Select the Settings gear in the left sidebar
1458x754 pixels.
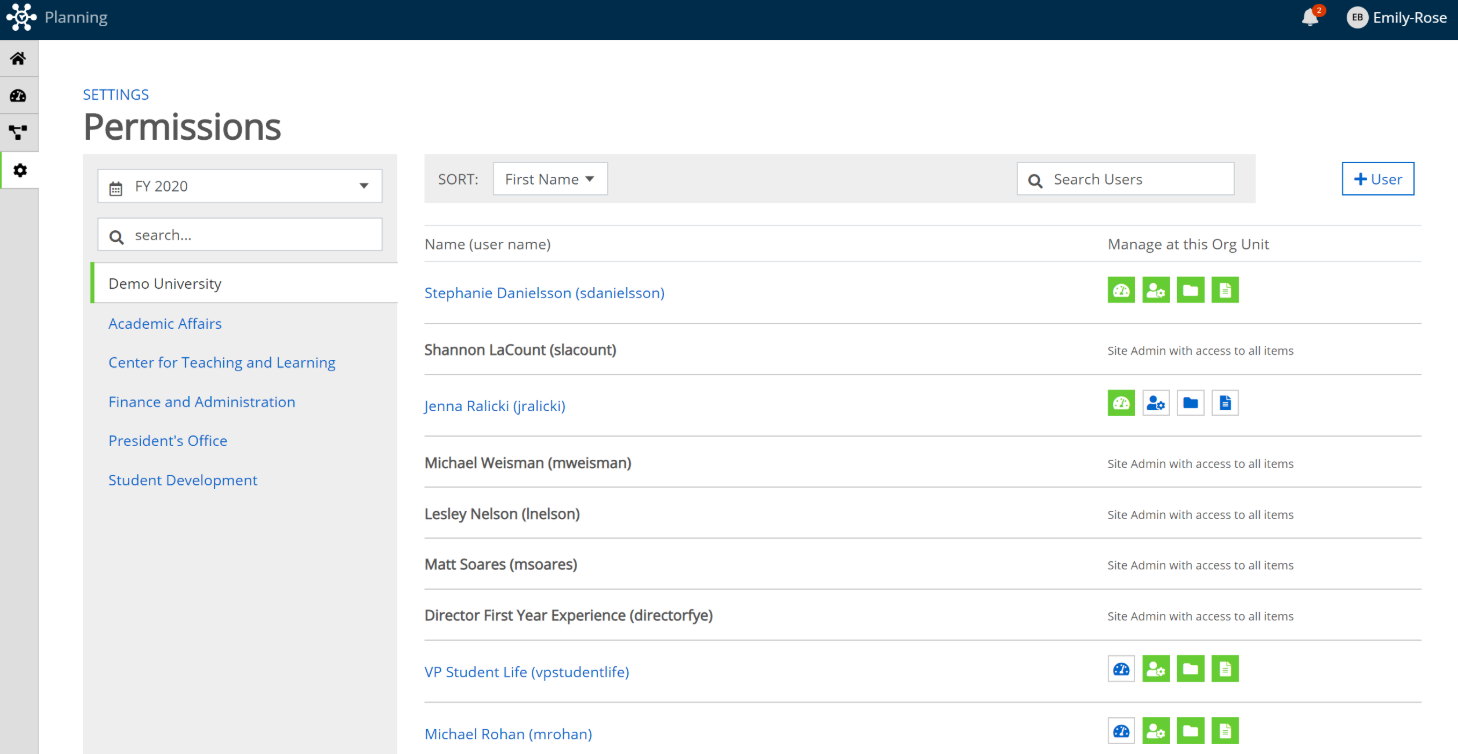pyautogui.click(x=19, y=170)
